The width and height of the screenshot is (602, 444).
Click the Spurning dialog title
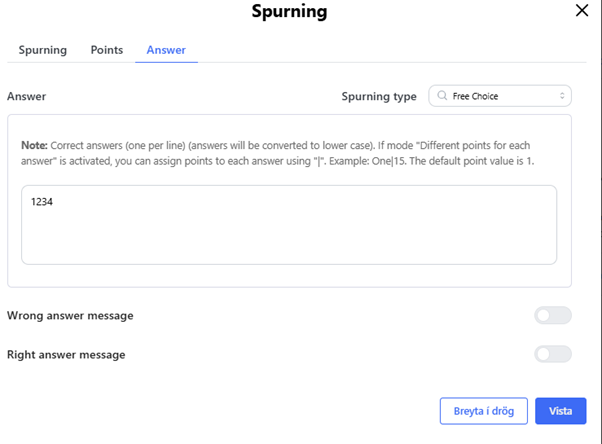pyautogui.click(x=289, y=12)
